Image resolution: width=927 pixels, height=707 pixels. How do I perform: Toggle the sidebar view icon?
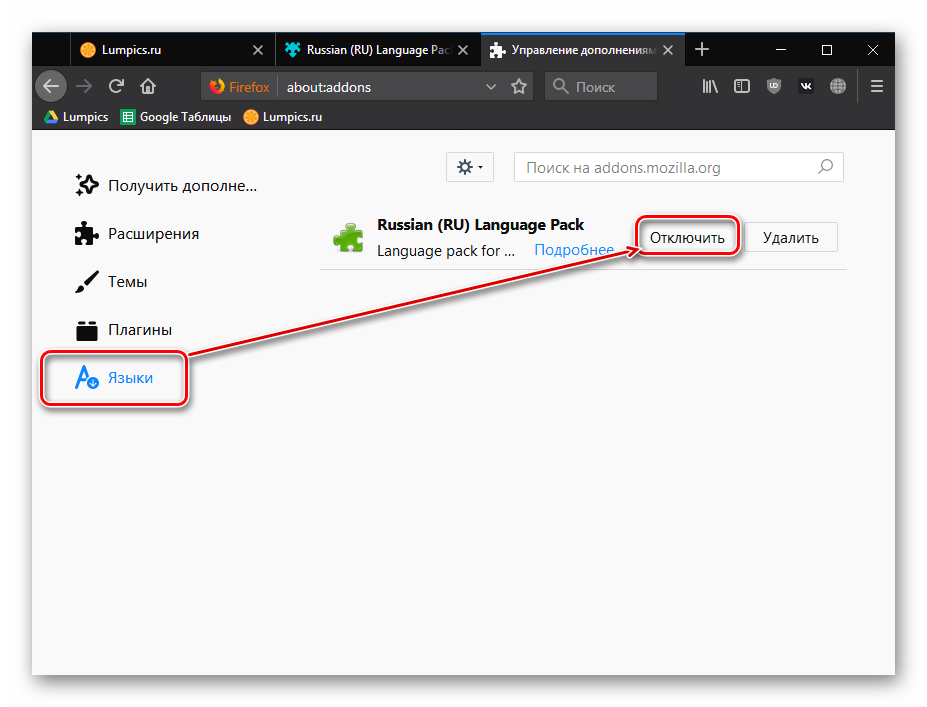(742, 86)
